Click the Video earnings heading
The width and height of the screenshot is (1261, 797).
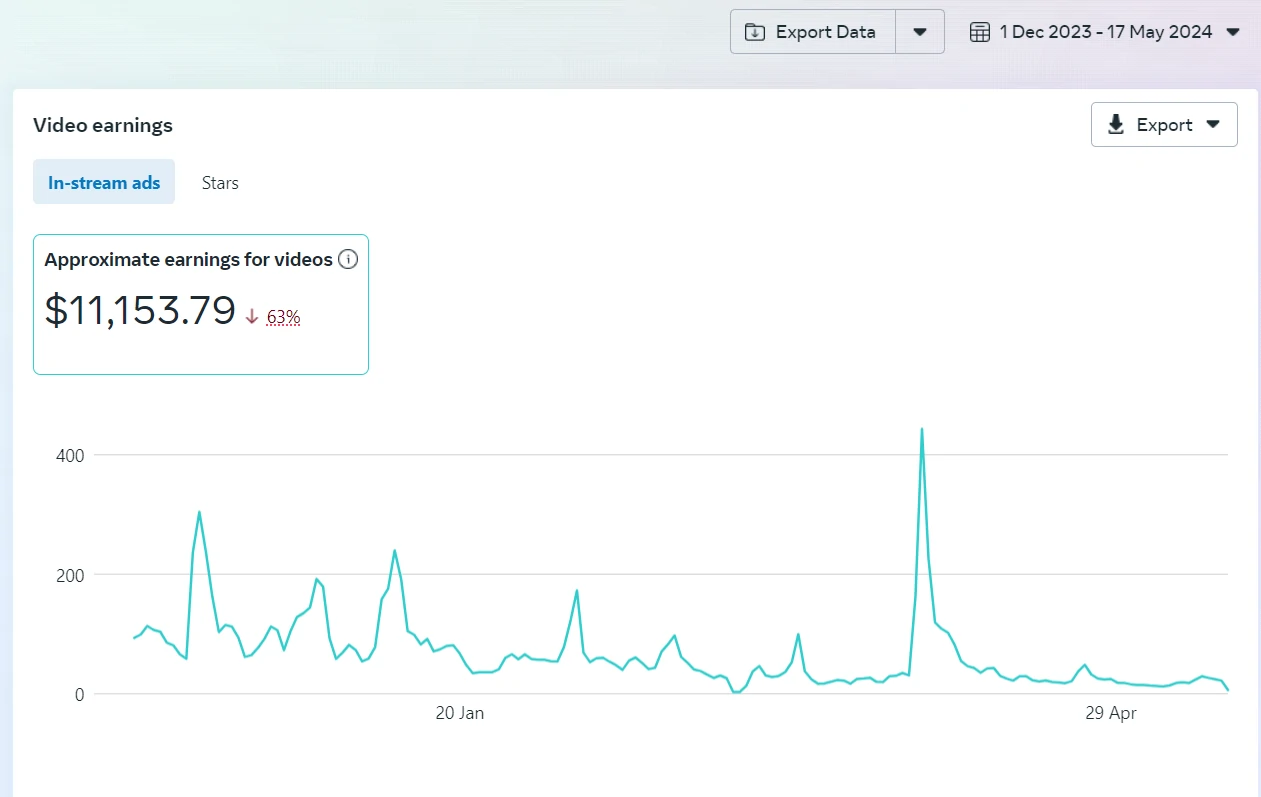point(103,125)
